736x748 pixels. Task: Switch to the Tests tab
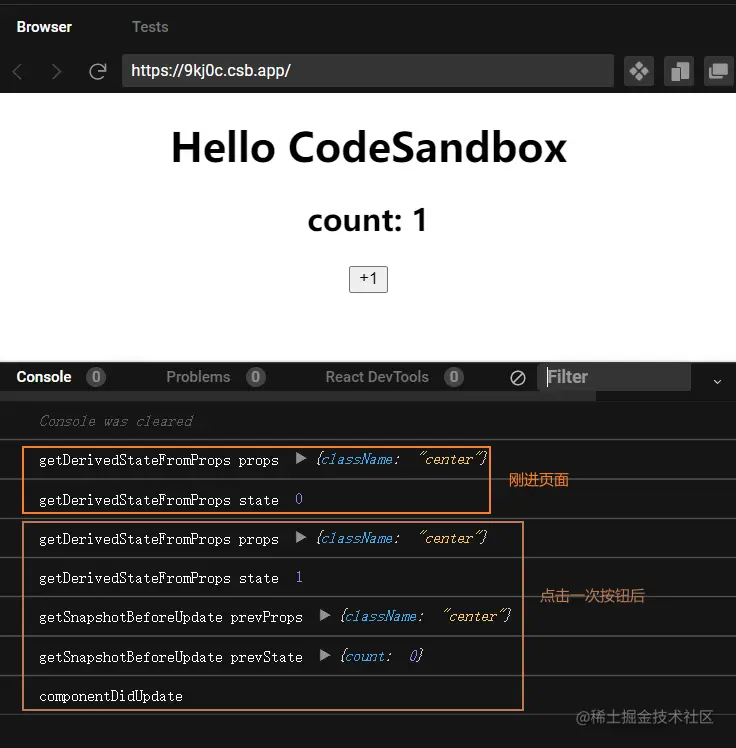click(150, 27)
